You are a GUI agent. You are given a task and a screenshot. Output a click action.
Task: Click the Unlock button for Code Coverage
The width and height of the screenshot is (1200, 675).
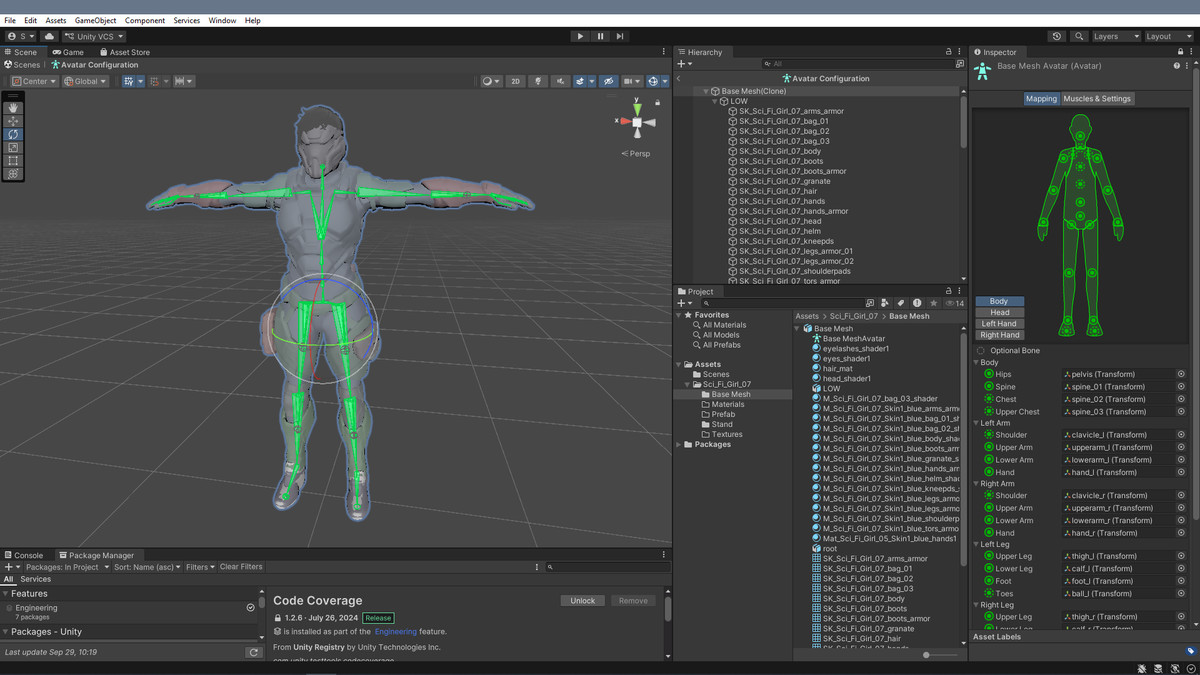pyautogui.click(x=583, y=601)
